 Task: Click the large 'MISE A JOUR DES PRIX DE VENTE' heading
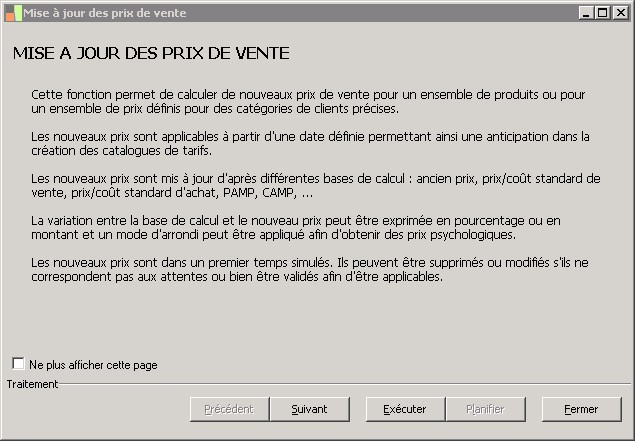151,53
